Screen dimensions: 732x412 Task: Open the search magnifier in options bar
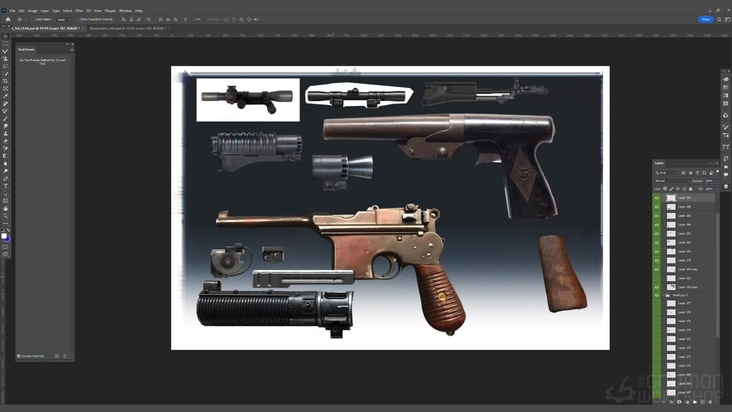[719, 19]
